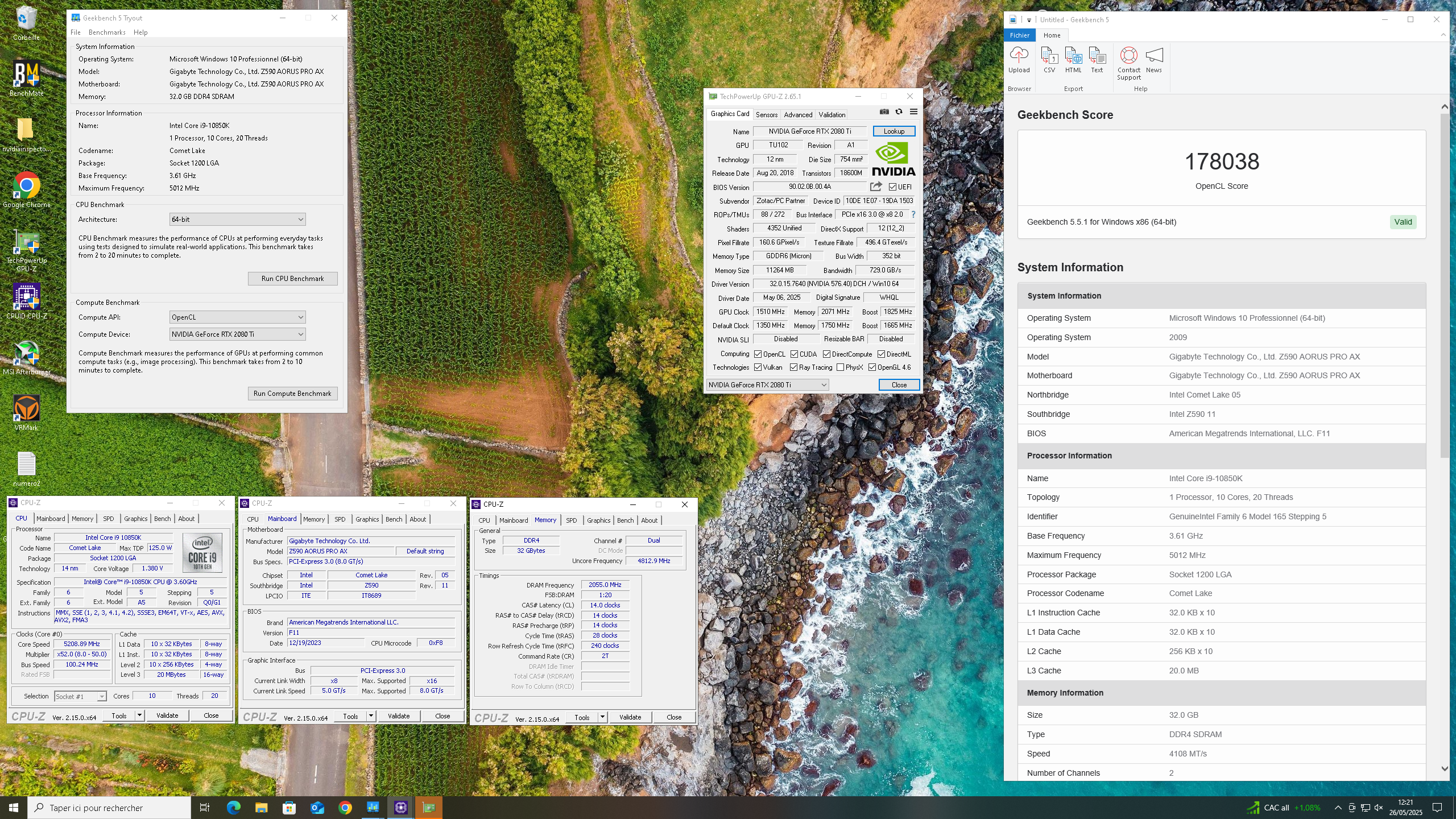1456x819 pixels.
Task: Export results as HTML
Action: point(1073,60)
